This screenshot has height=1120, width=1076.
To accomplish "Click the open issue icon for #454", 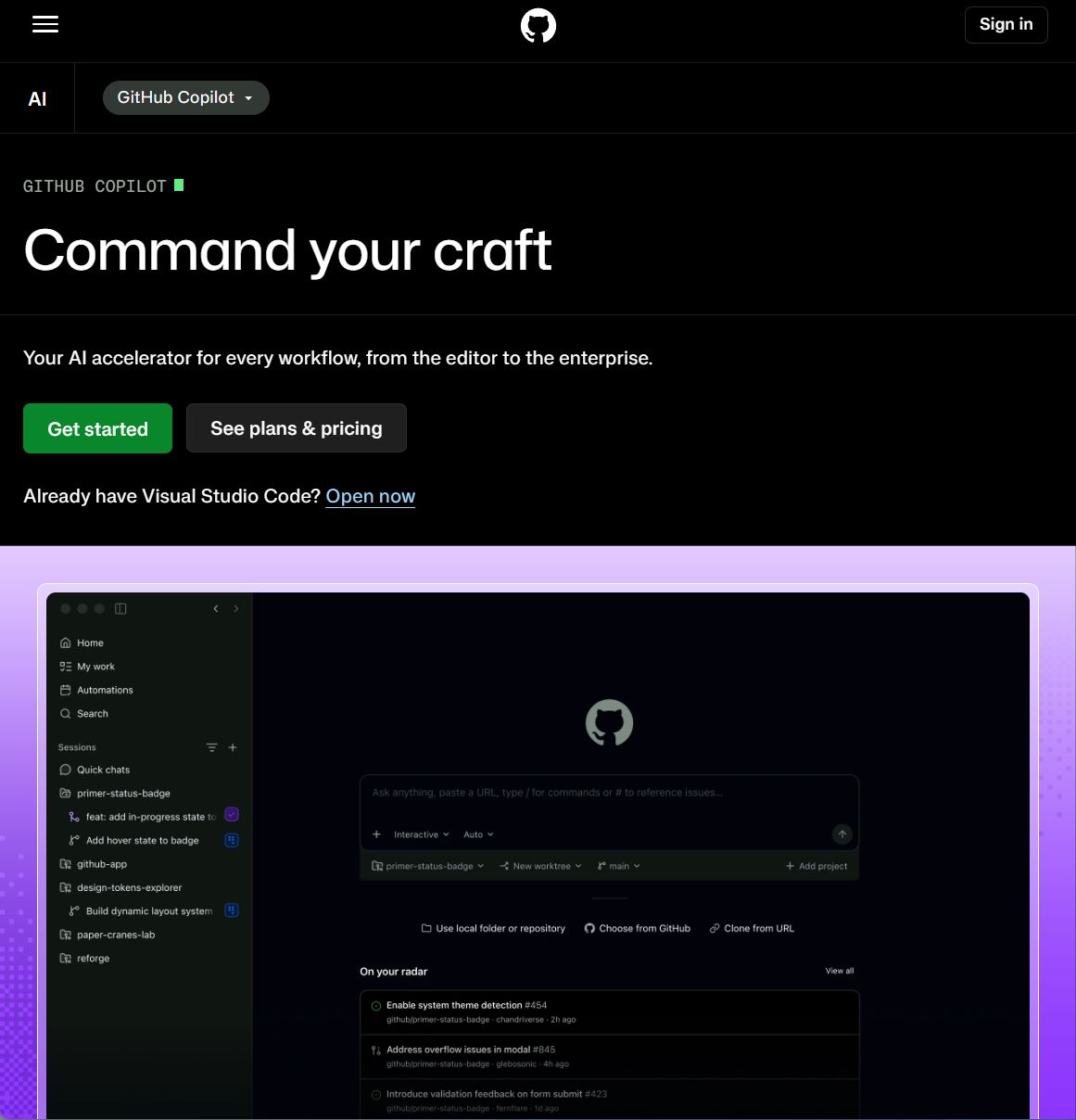I will [x=376, y=1006].
